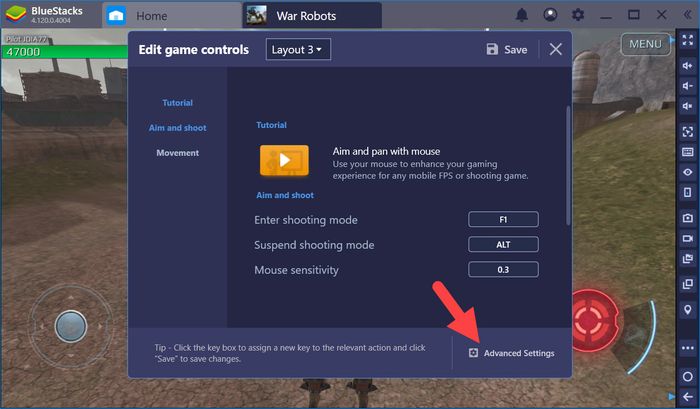This screenshot has width=700, height=409.
Task: Switch to the War Robots tab
Action: pos(312,16)
